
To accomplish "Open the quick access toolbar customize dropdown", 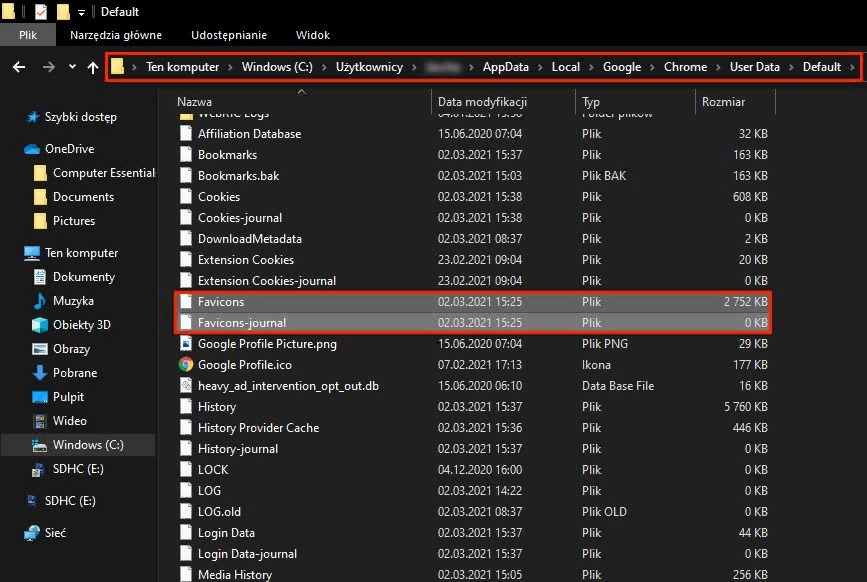I will pos(81,12).
